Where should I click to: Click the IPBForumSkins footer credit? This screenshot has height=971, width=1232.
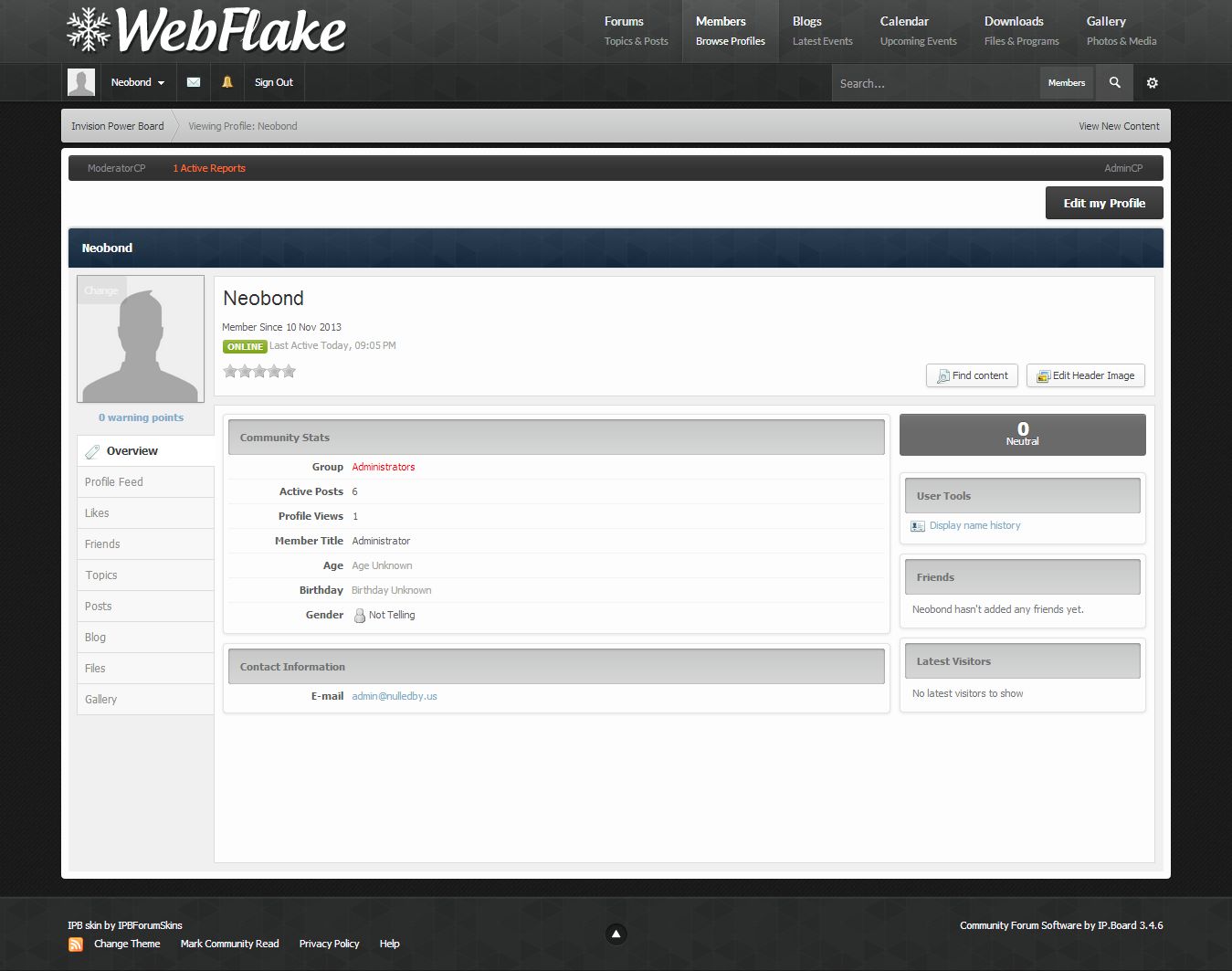click(150, 925)
